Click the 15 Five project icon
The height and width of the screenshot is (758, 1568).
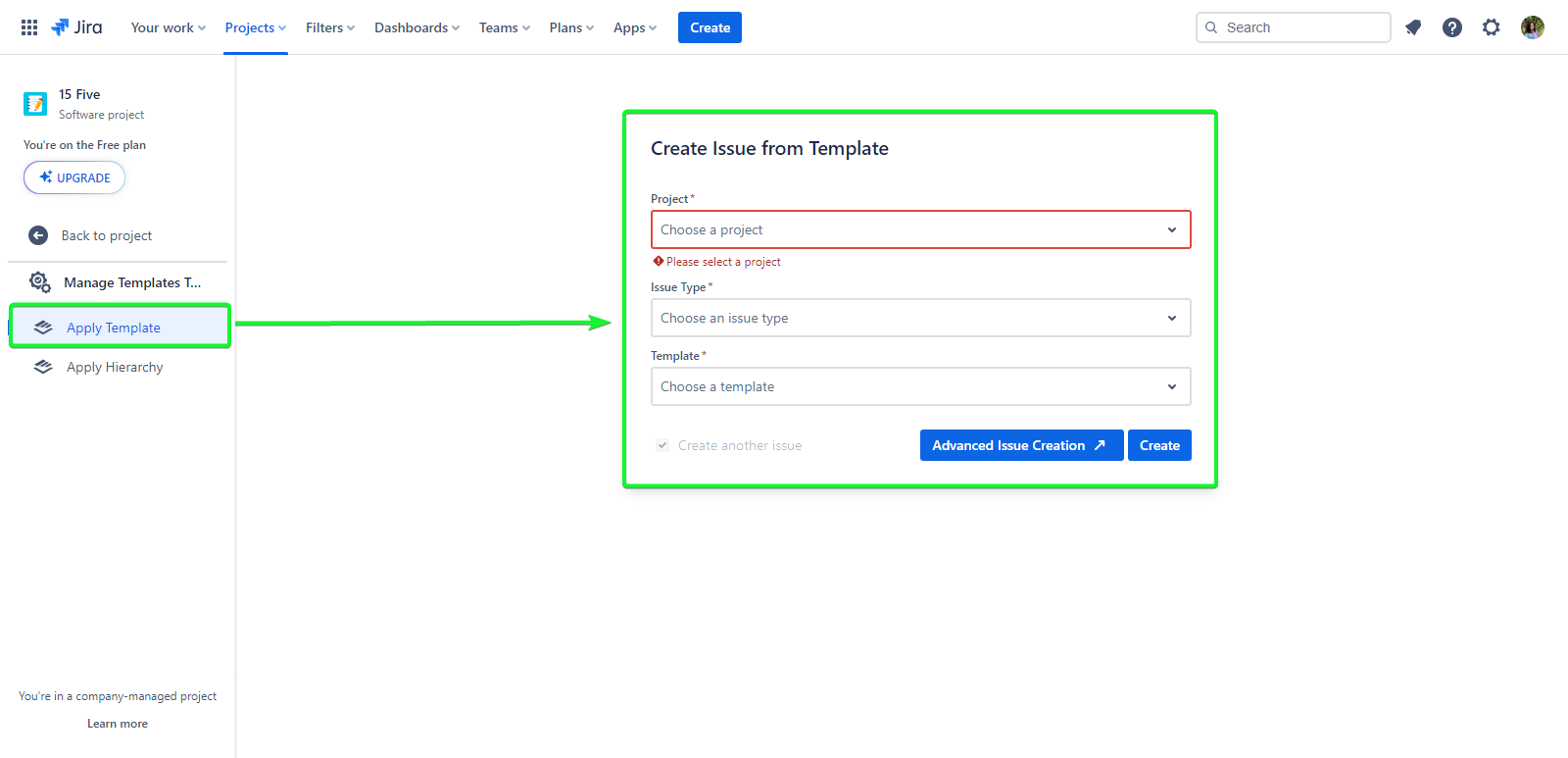[x=35, y=104]
